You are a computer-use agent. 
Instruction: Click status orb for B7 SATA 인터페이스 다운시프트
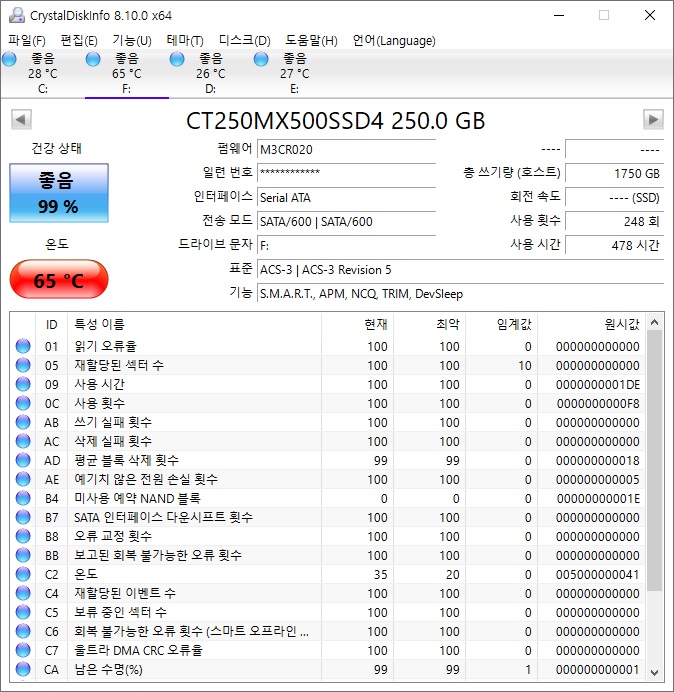tap(23, 517)
